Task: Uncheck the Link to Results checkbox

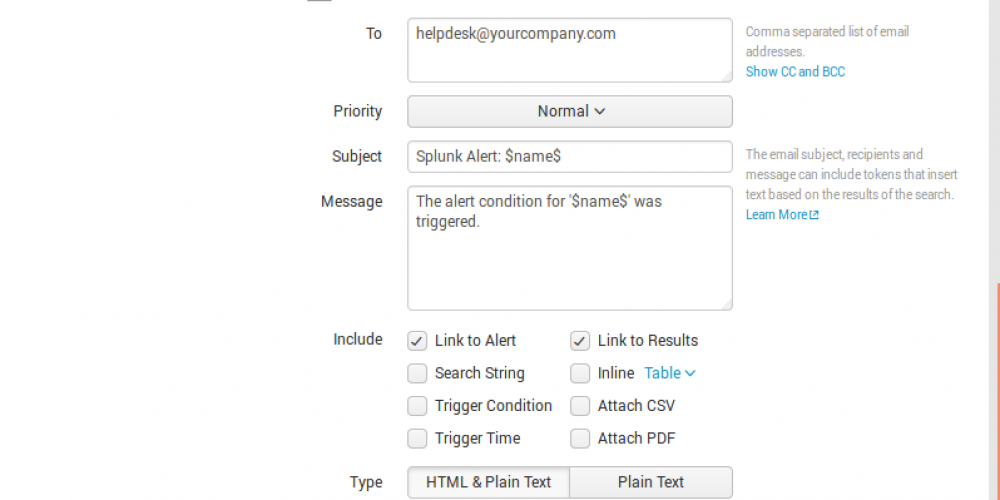Action: 580,341
